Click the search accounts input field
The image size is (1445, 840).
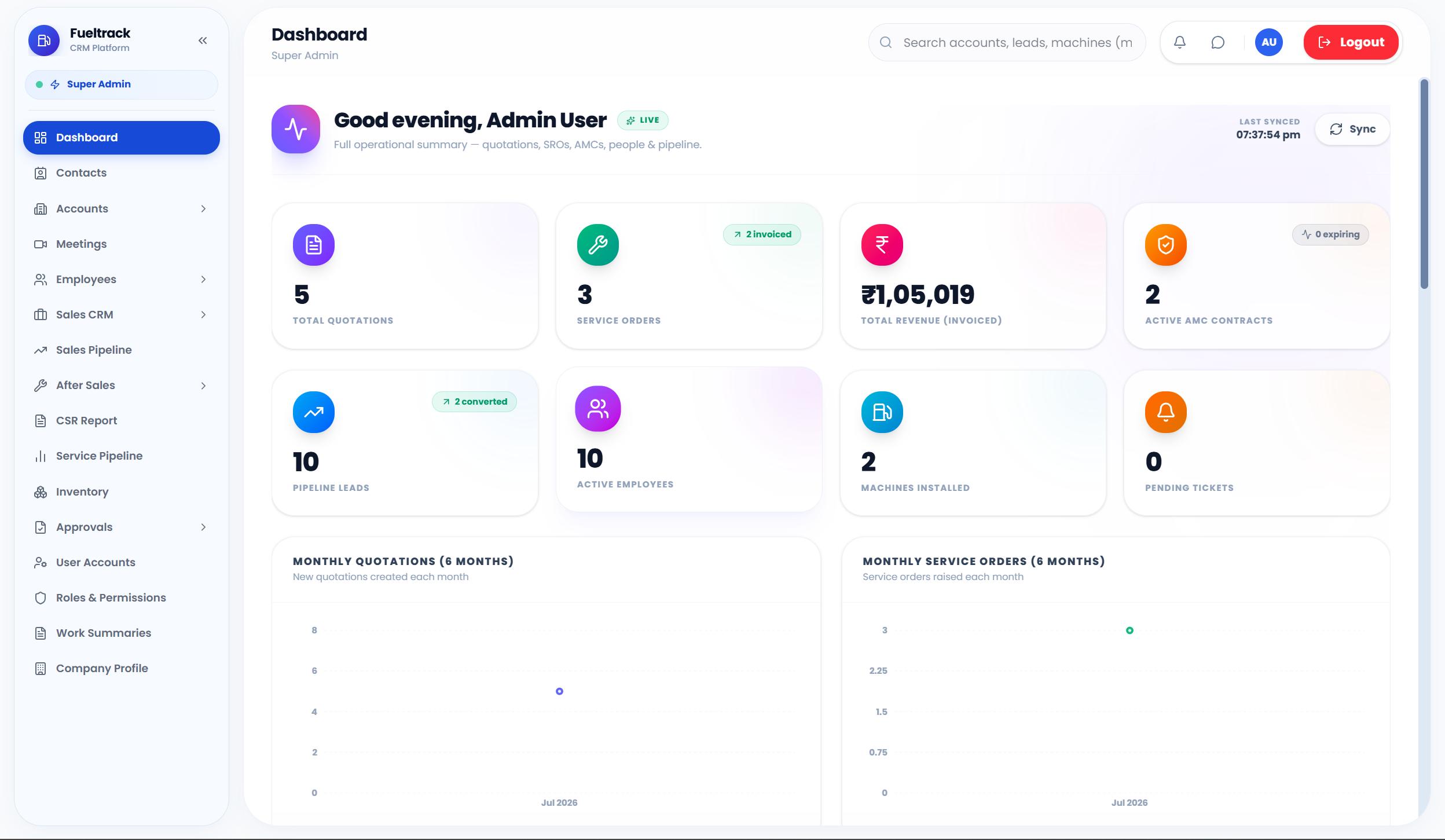(x=1007, y=42)
